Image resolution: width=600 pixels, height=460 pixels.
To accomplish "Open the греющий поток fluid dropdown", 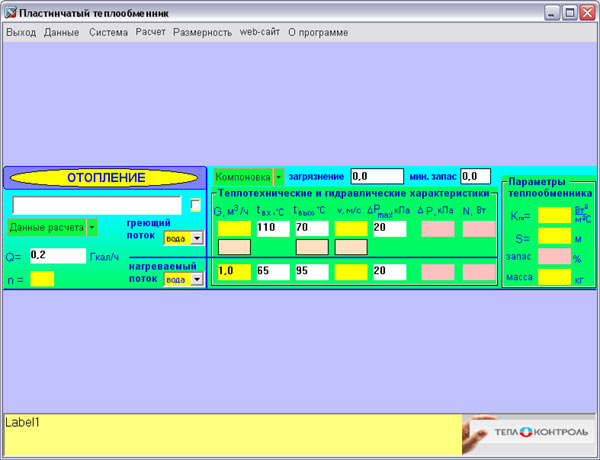I will click(x=197, y=238).
